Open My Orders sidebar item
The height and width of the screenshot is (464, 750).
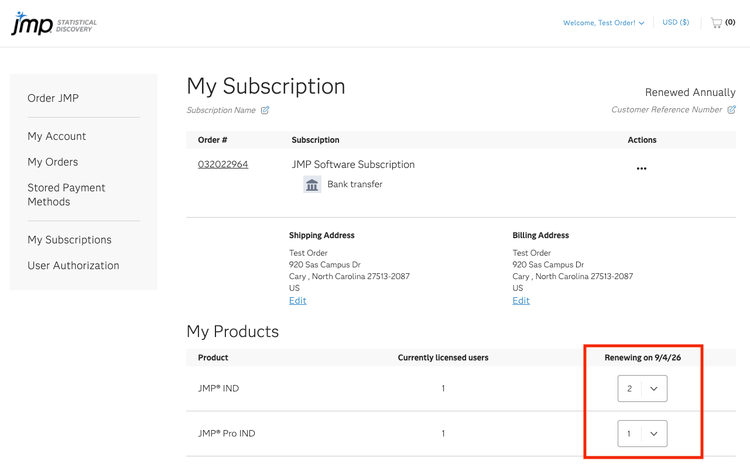pos(53,162)
